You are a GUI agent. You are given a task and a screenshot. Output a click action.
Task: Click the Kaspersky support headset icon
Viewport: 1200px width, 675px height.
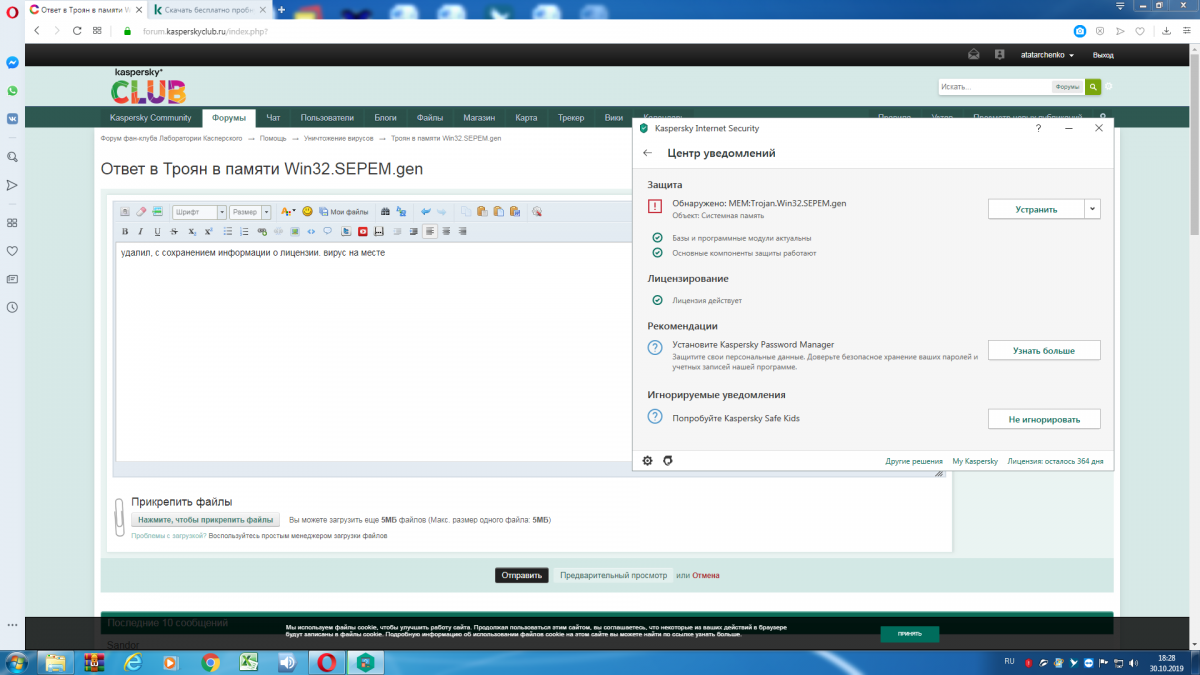[x=668, y=461]
